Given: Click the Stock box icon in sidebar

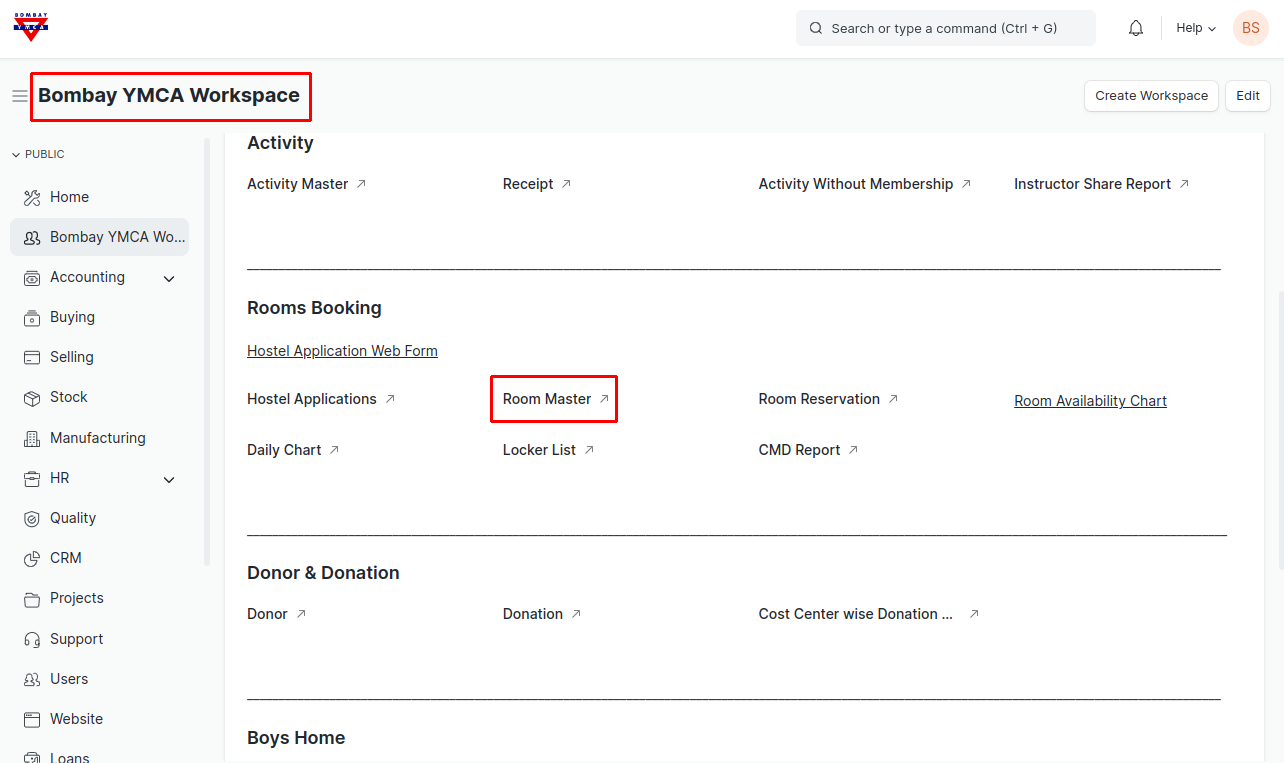Looking at the screenshot, I should 32,398.
